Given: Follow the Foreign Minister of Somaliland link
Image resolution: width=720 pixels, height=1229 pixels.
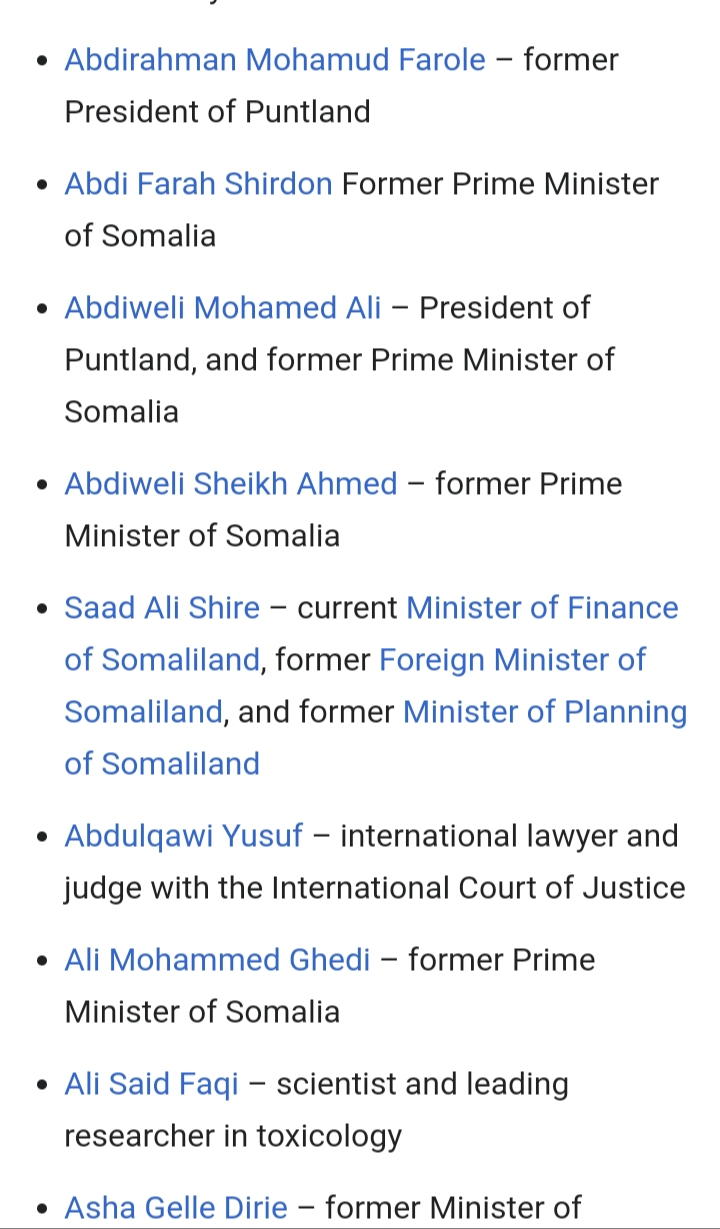Looking at the screenshot, I should coord(513,660).
